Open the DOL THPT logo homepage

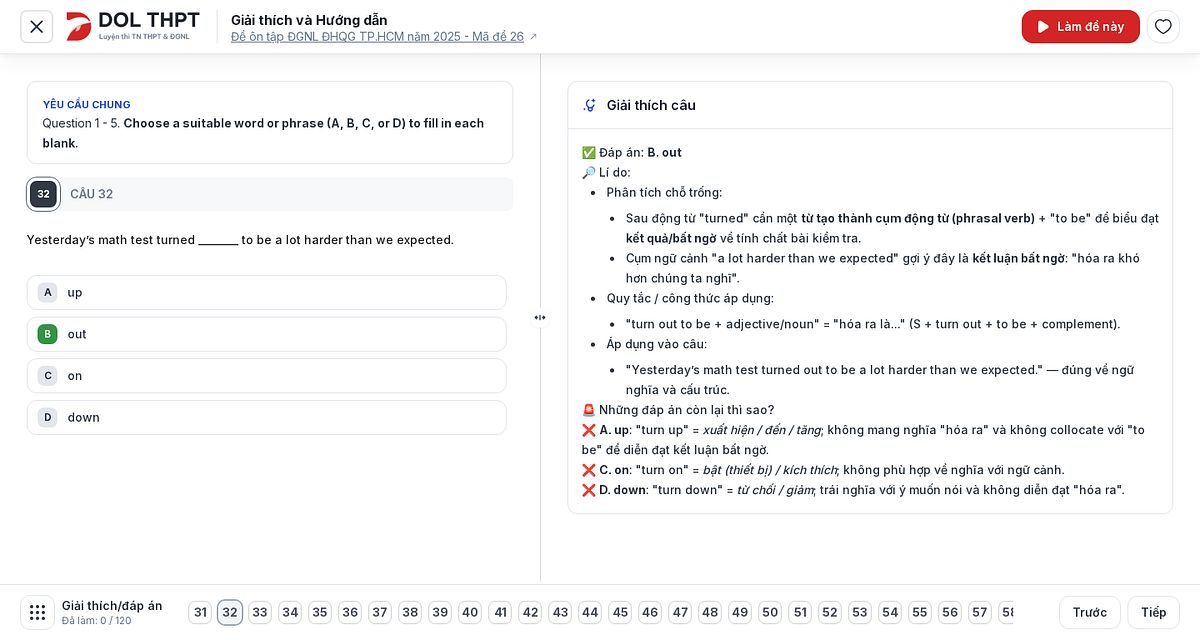click(x=132, y=26)
